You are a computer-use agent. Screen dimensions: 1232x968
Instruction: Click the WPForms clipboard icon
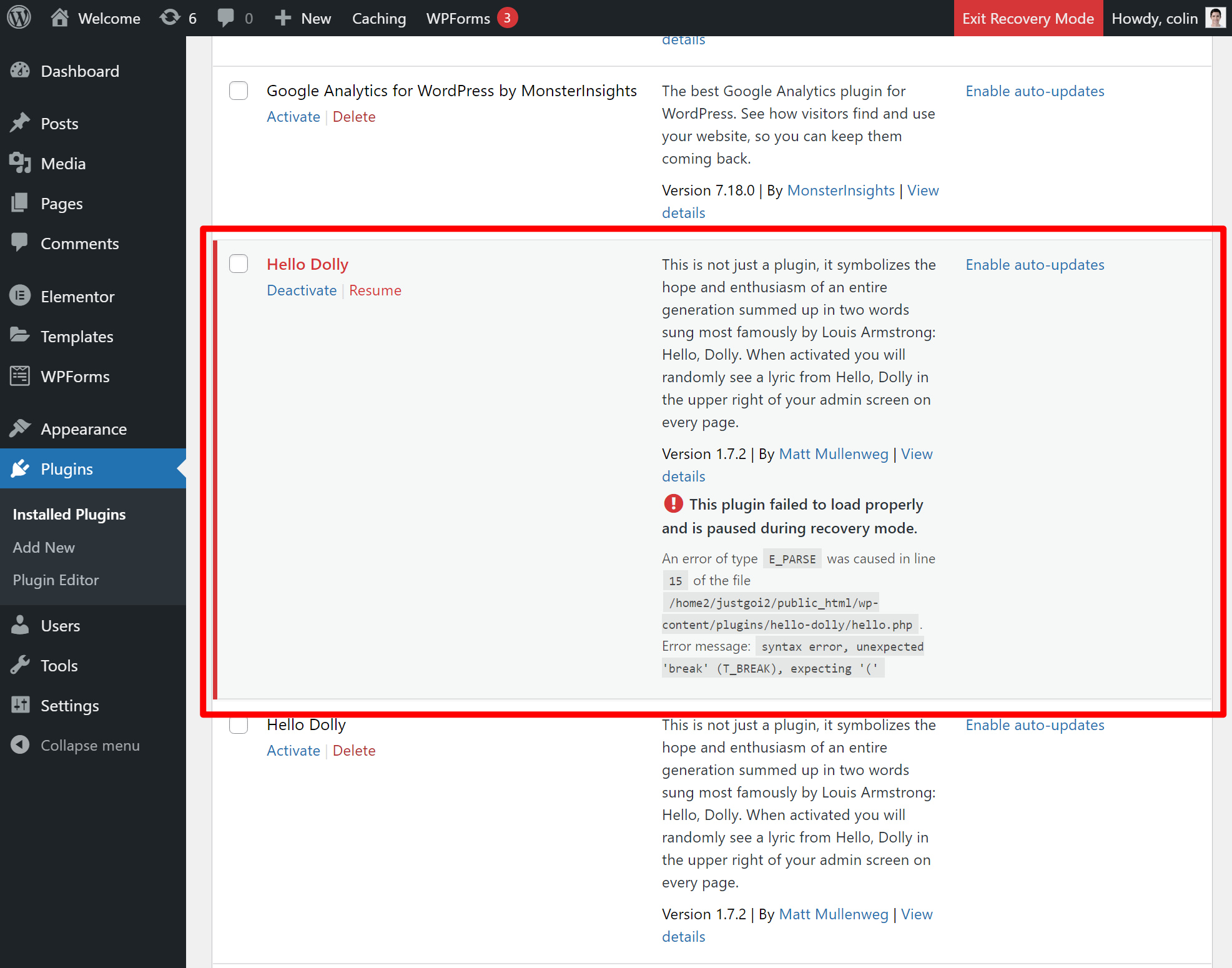point(21,375)
